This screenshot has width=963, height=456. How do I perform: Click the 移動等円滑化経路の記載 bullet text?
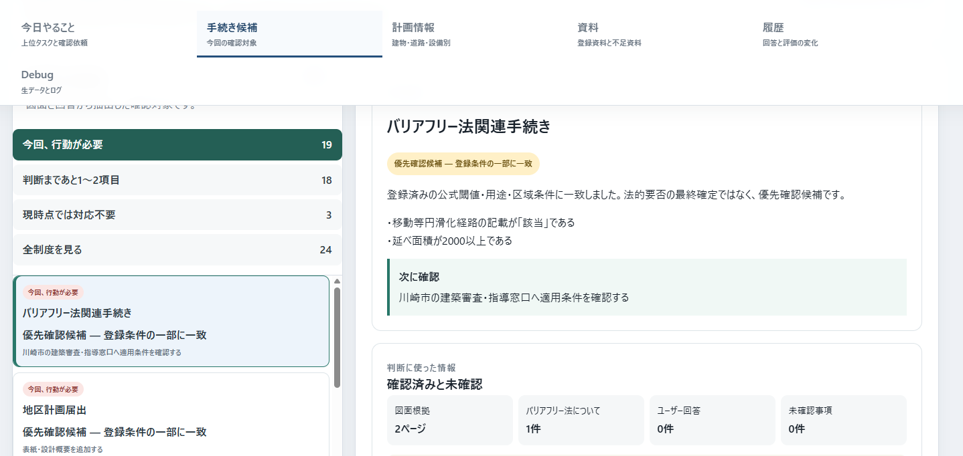click(481, 222)
